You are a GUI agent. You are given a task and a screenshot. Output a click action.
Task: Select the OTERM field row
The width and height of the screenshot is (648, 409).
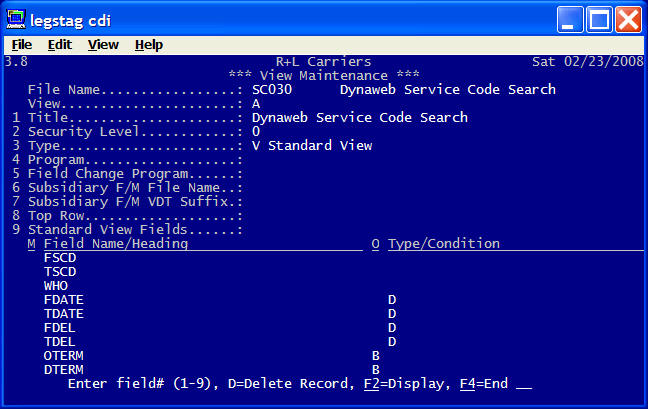(64, 355)
